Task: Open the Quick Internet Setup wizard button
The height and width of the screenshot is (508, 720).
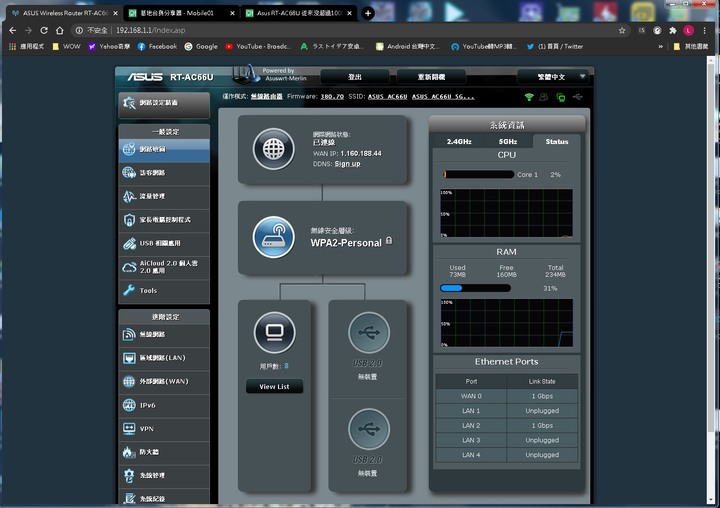Action: pos(164,103)
